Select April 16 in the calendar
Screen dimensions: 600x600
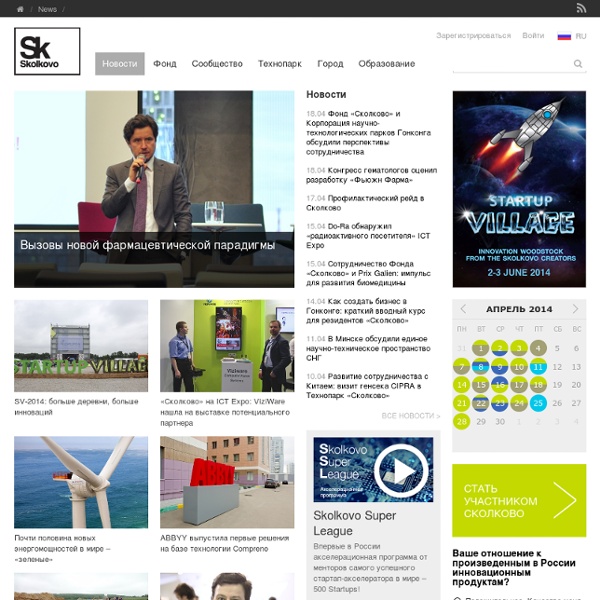(500, 385)
